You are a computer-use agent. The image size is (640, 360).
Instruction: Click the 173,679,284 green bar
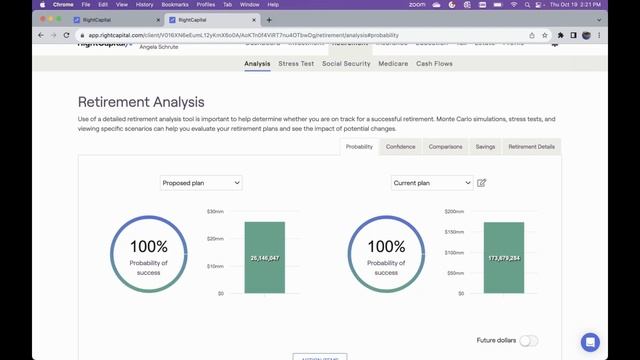[504, 258]
